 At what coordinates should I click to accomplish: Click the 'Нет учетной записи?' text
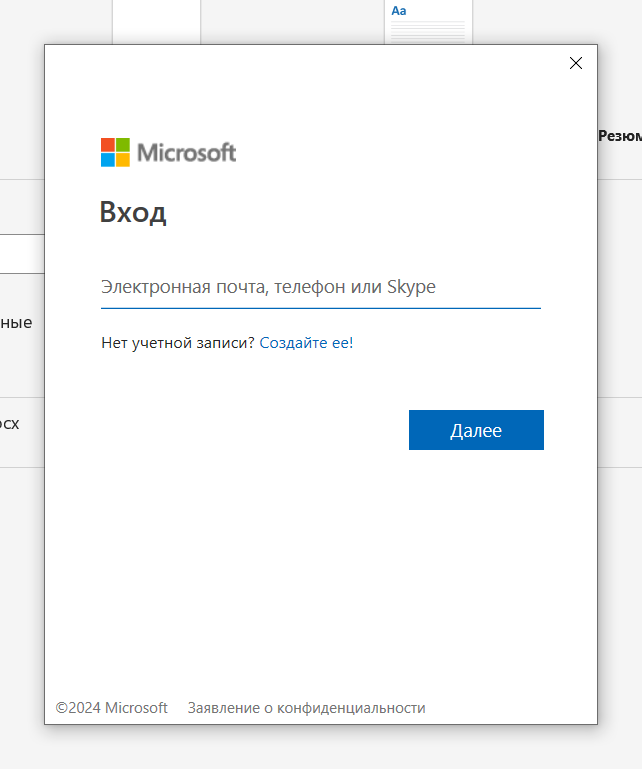tap(178, 342)
